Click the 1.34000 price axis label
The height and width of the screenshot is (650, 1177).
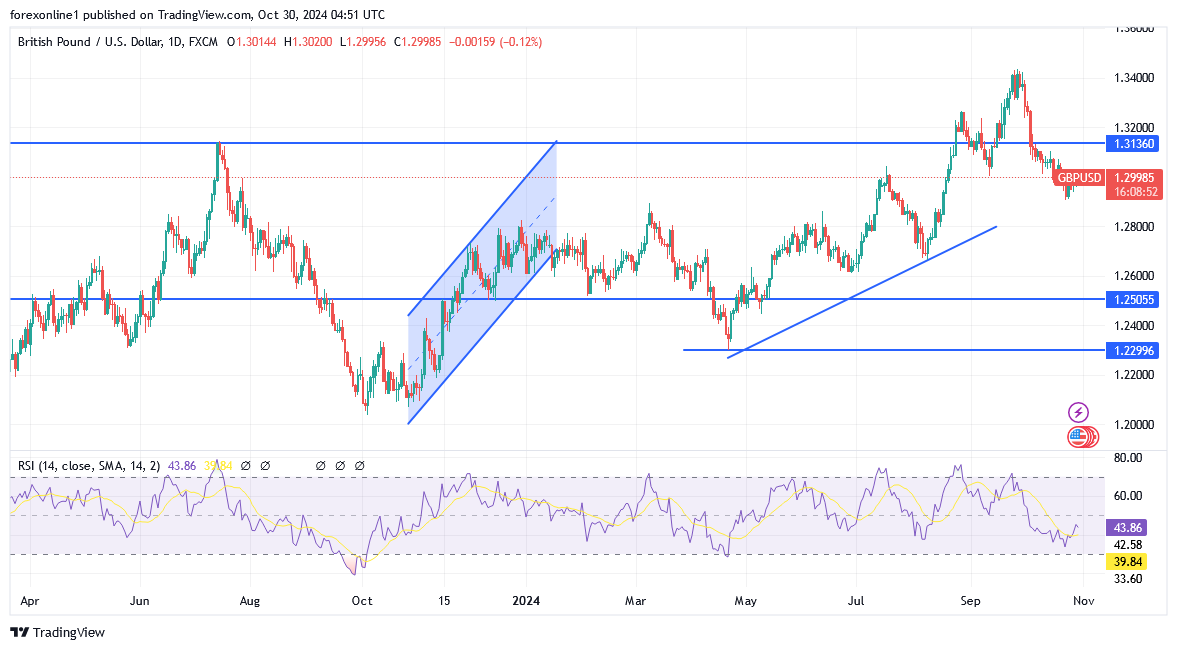tap(1133, 78)
